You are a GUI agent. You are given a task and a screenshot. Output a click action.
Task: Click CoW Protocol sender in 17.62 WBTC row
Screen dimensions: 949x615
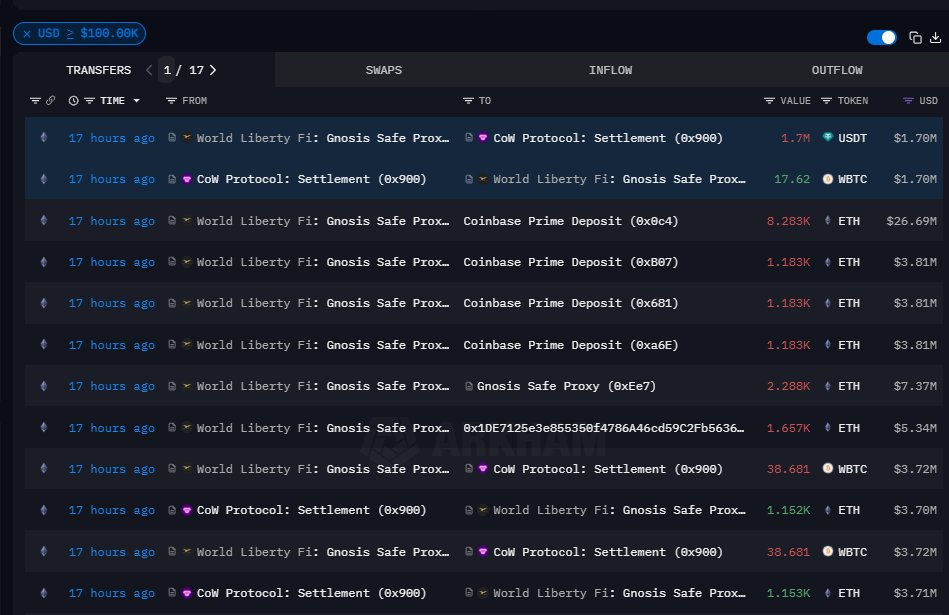tap(312, 179)
